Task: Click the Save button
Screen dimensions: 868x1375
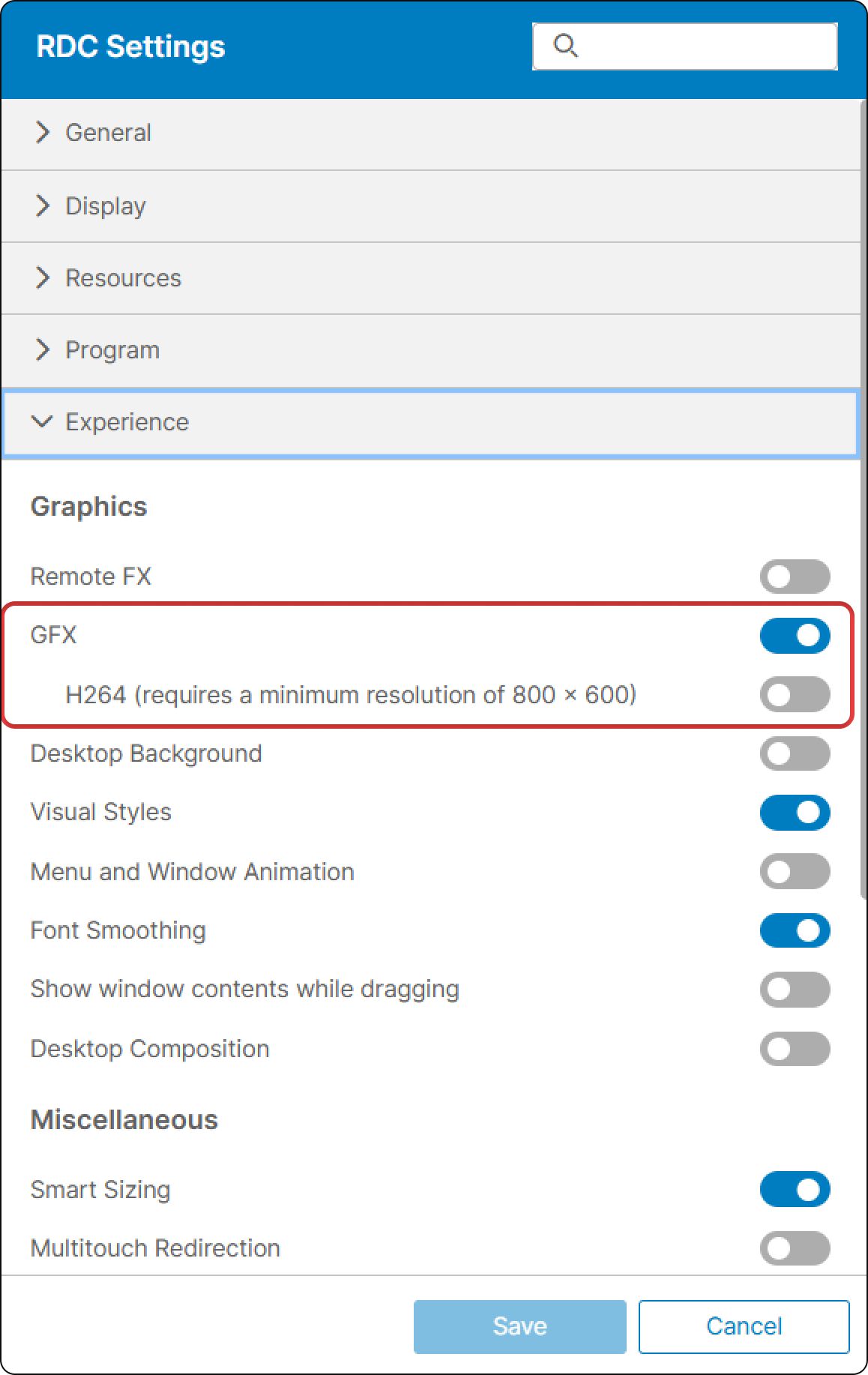Action: click(519, 1326)
